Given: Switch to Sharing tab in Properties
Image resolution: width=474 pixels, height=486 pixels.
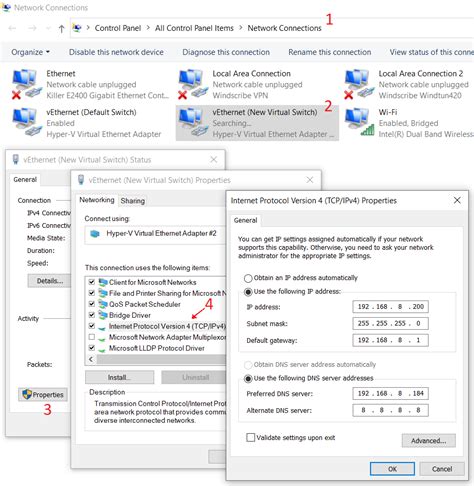Looking at the screenshot, I should point(133,201).
